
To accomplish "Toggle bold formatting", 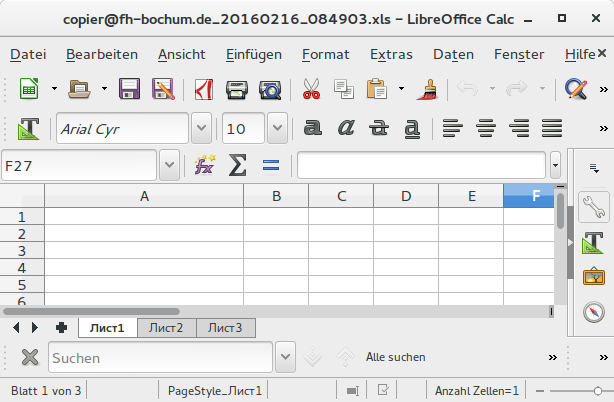I will 313,128.
